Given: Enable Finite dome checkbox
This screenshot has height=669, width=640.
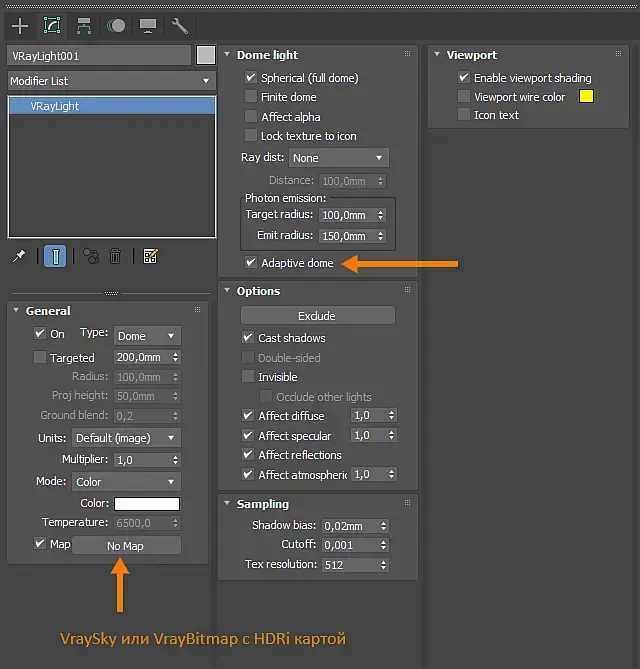Looking at the screenshot, I should click(251, 96).
